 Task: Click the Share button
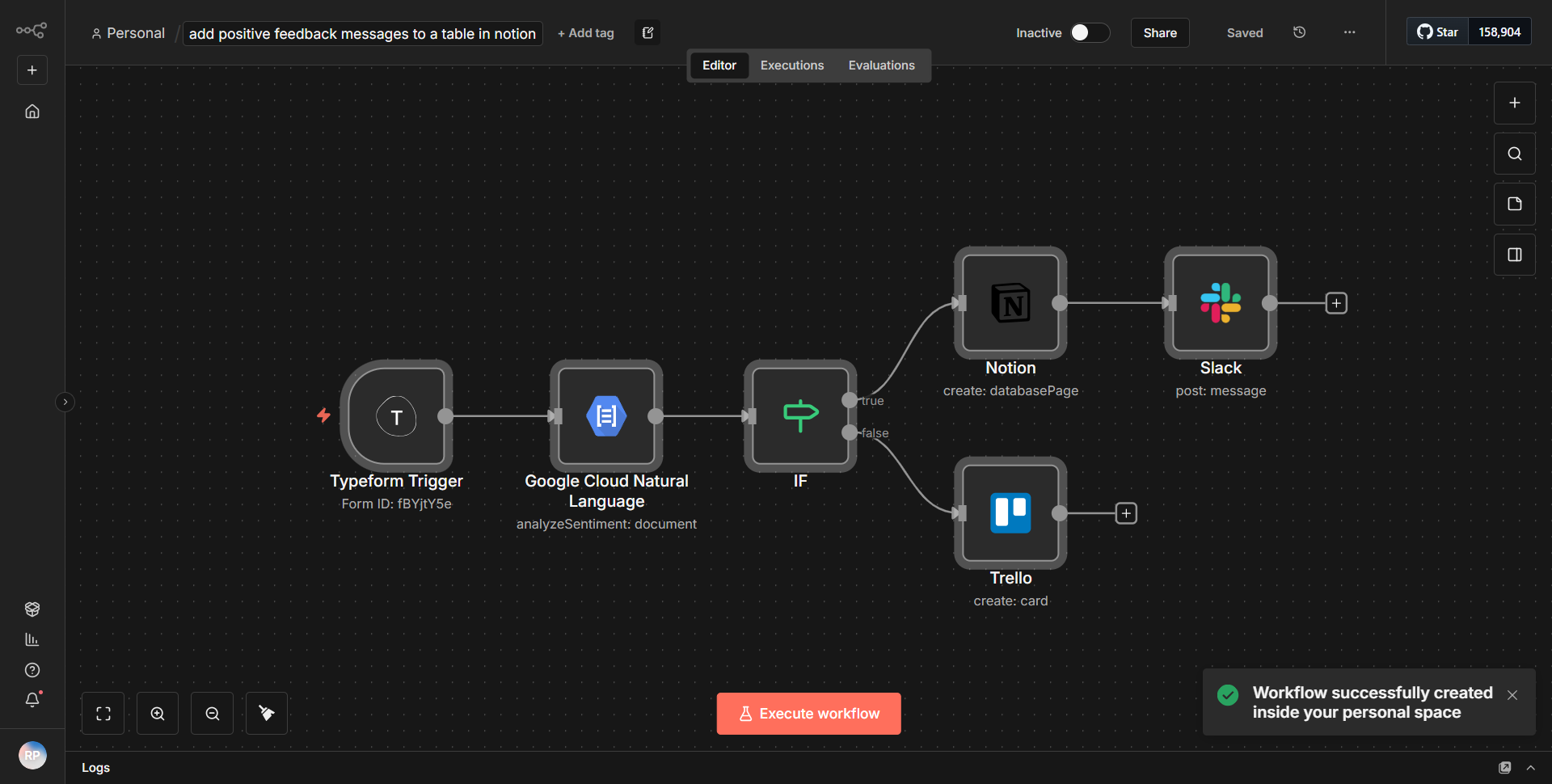point(1160,33)
